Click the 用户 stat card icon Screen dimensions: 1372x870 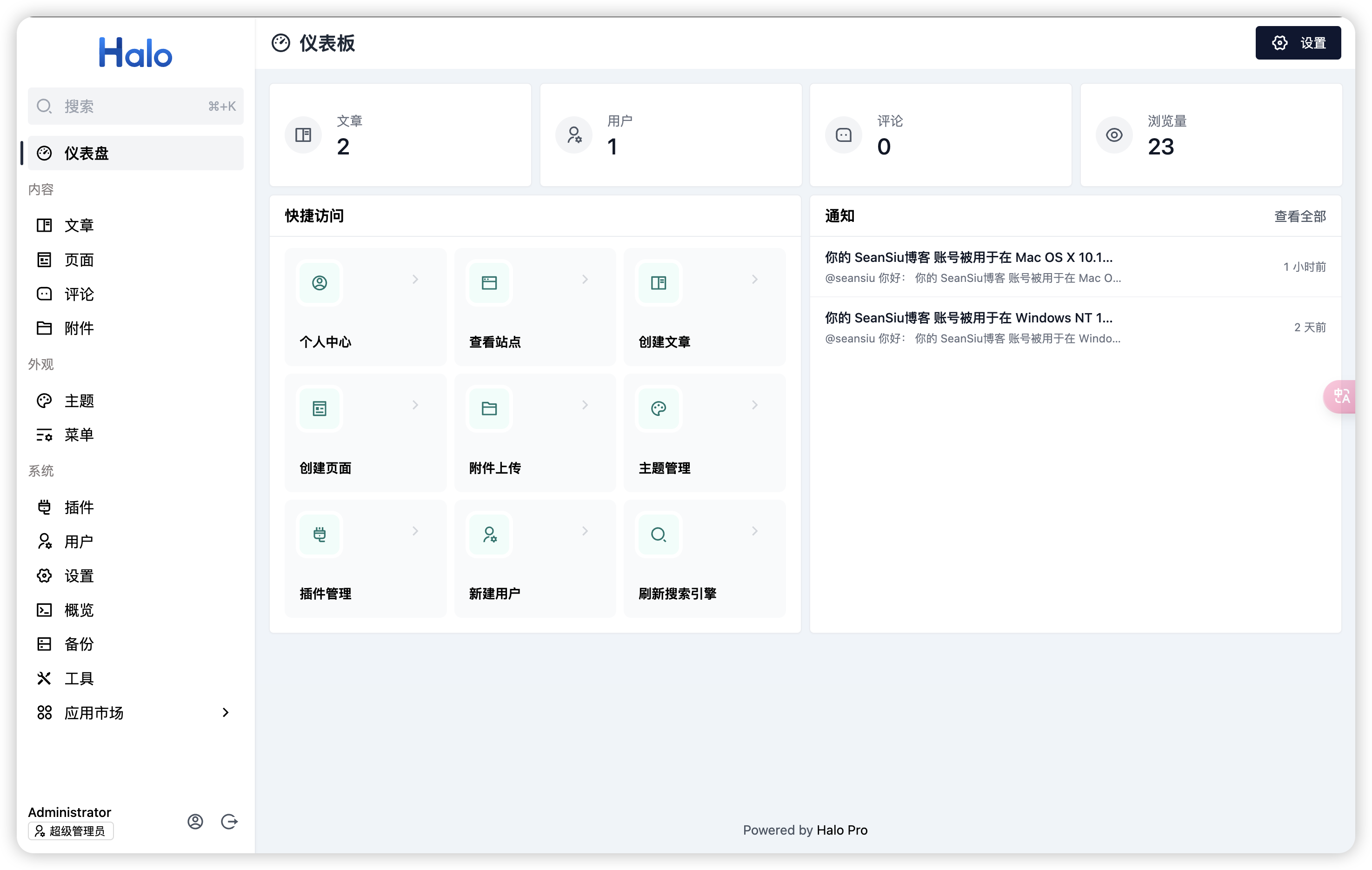coord(574,135)
